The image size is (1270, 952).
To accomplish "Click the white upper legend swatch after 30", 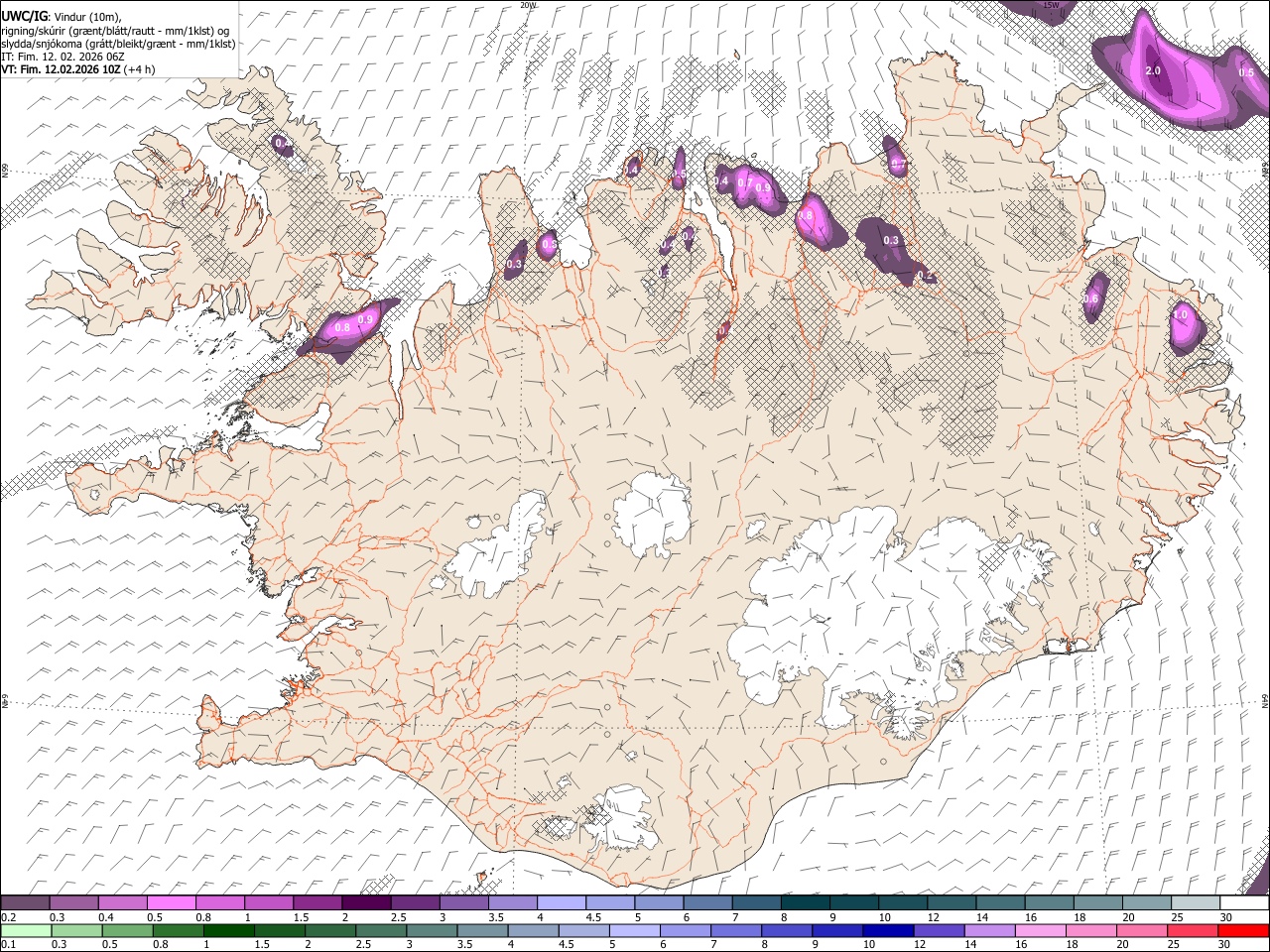I will coord(1243,903).
